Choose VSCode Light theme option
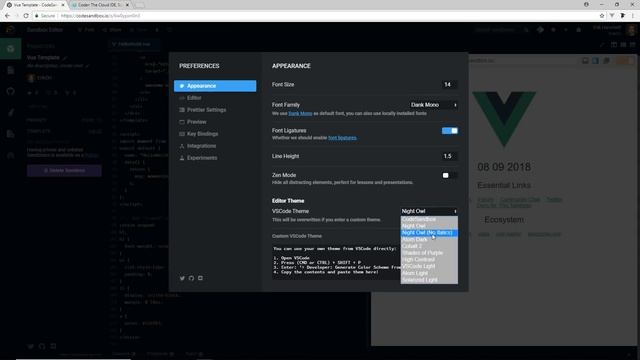The image size is (640, 360). click(429, 266)
